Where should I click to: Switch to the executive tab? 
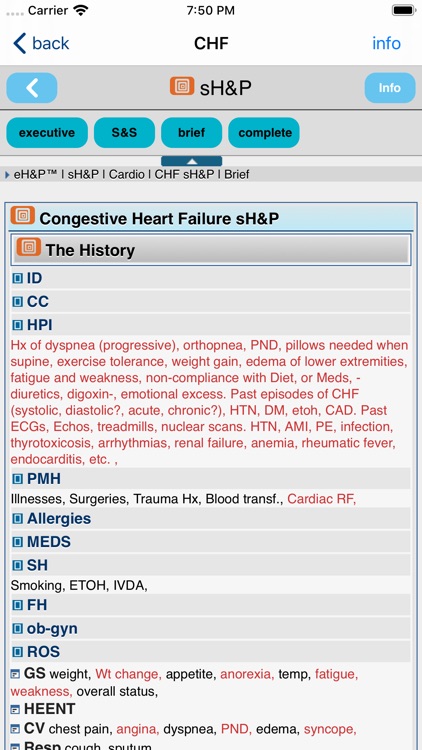click(x=47, y=132)
